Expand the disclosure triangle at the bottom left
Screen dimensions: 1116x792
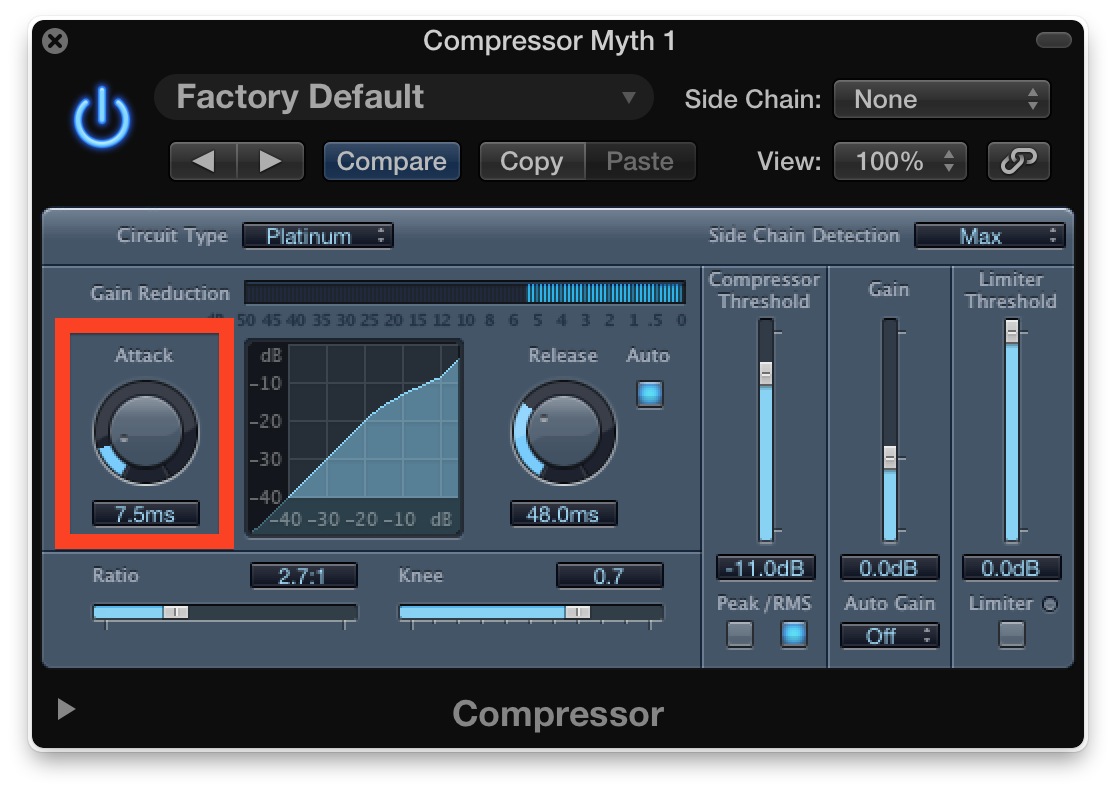(x=66, y=709)
